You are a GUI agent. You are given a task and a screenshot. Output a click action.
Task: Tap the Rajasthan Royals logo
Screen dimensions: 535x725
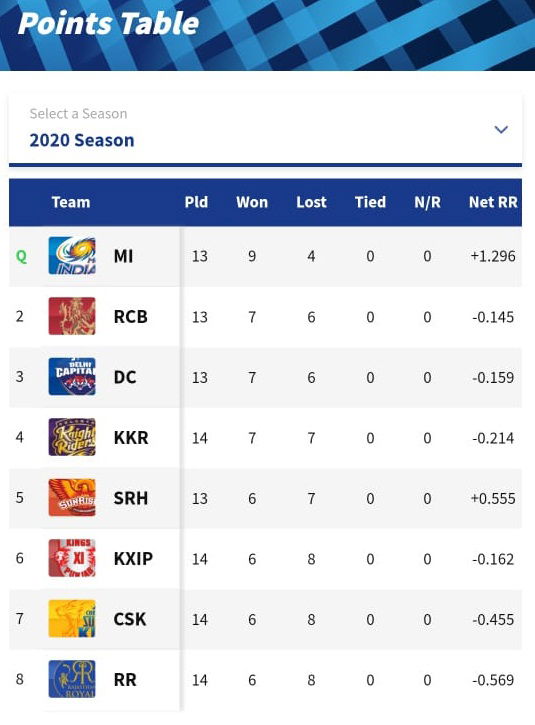(72, 679)
